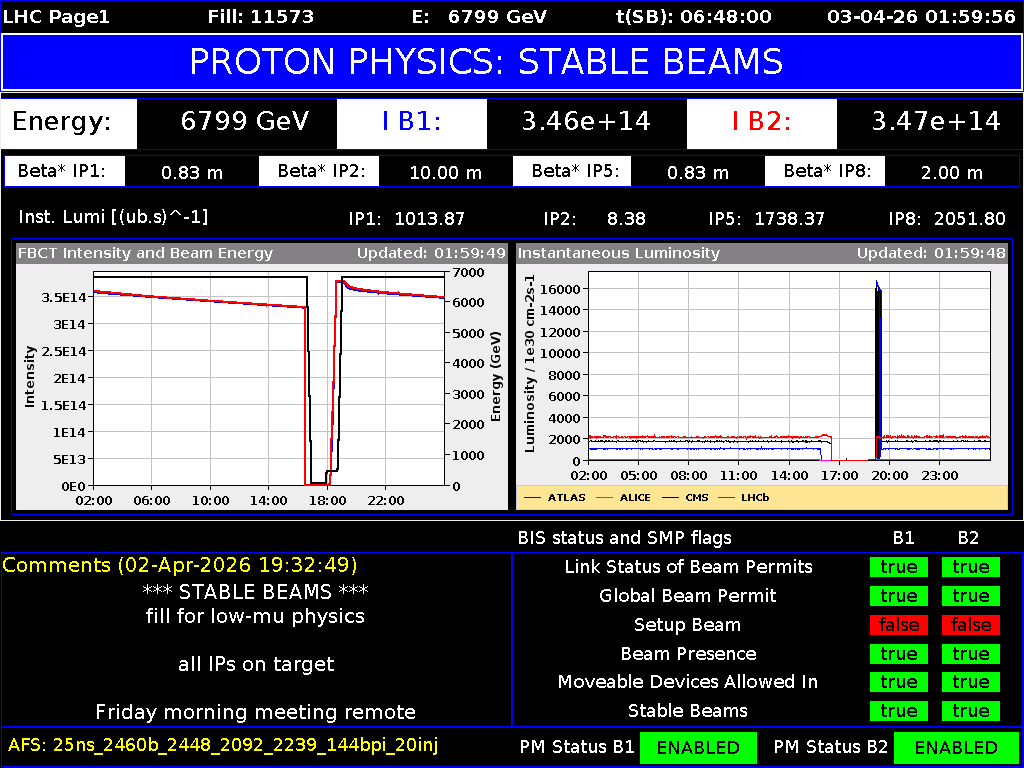The width and height of the screenshot is (1024, 768).
Task: Toggle the CMS legend entry
Action: (x=697, y=496)
